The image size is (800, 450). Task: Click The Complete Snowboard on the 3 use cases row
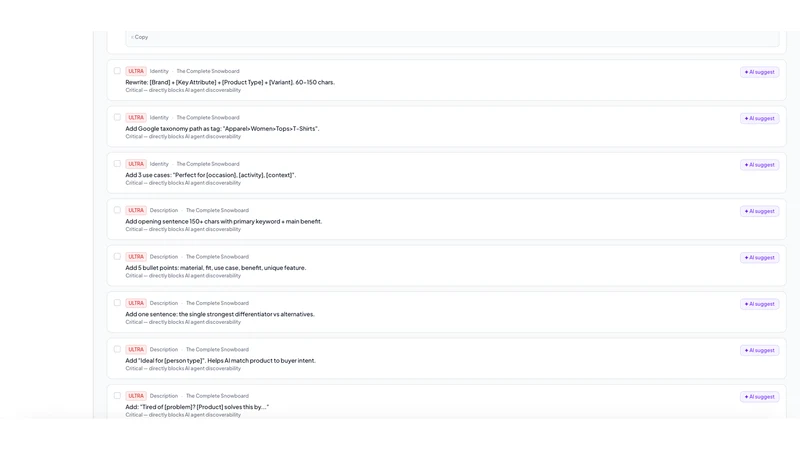point(208,164)
